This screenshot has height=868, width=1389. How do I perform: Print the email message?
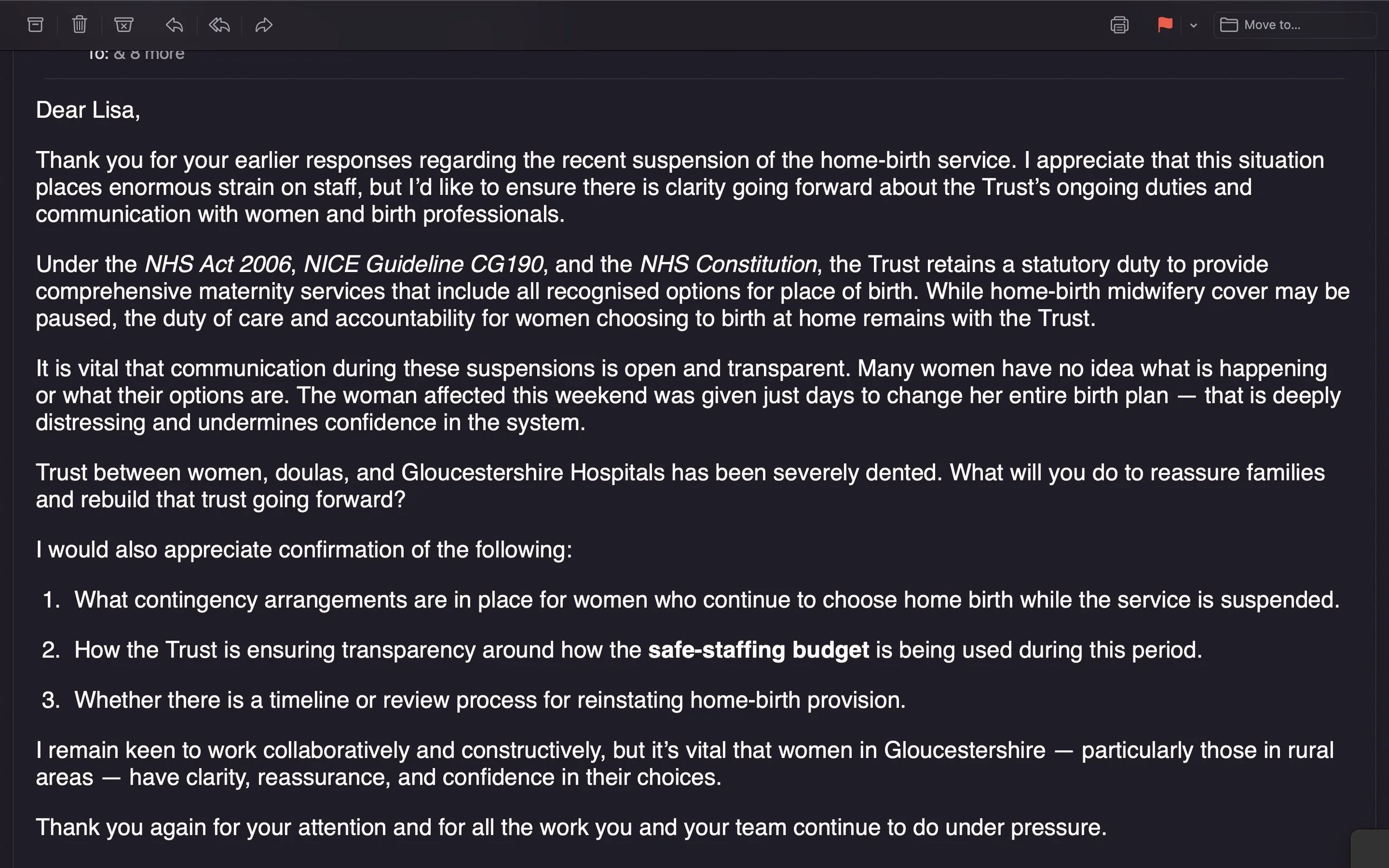(x=1119, y=24)
